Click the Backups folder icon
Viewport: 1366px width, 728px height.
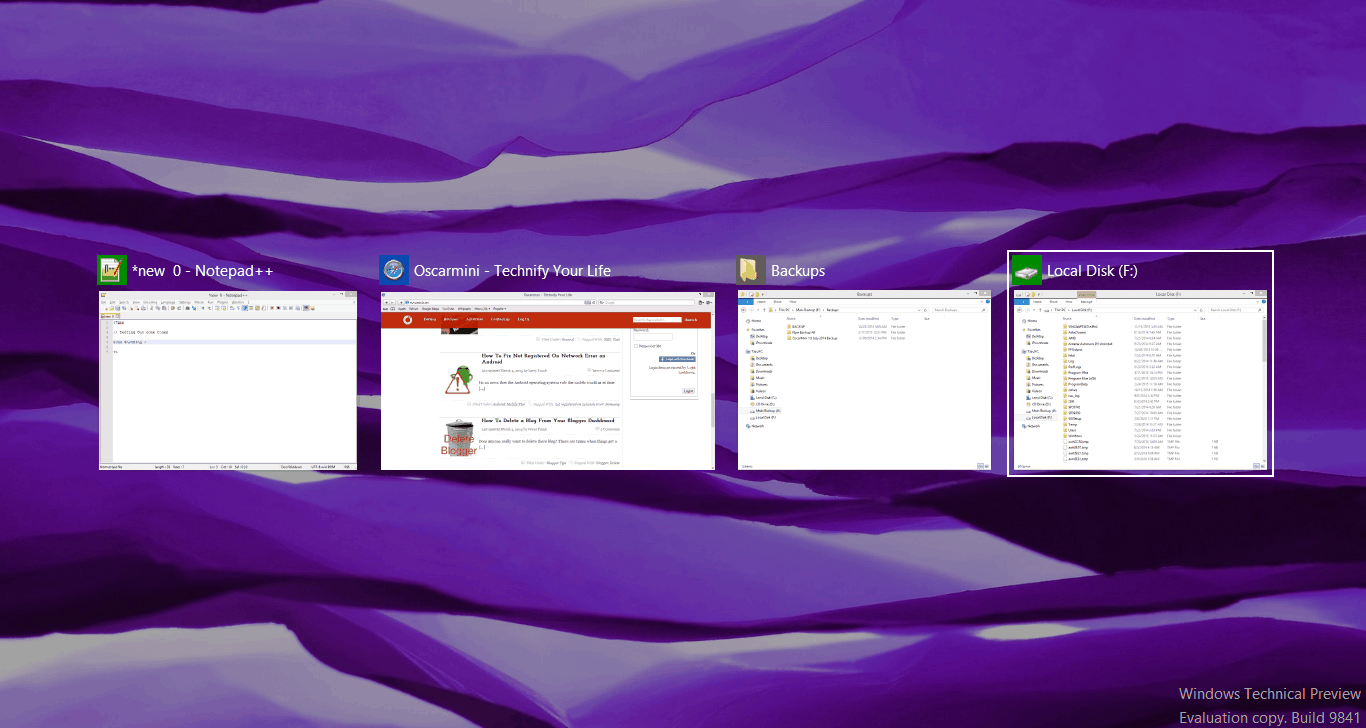751,270
